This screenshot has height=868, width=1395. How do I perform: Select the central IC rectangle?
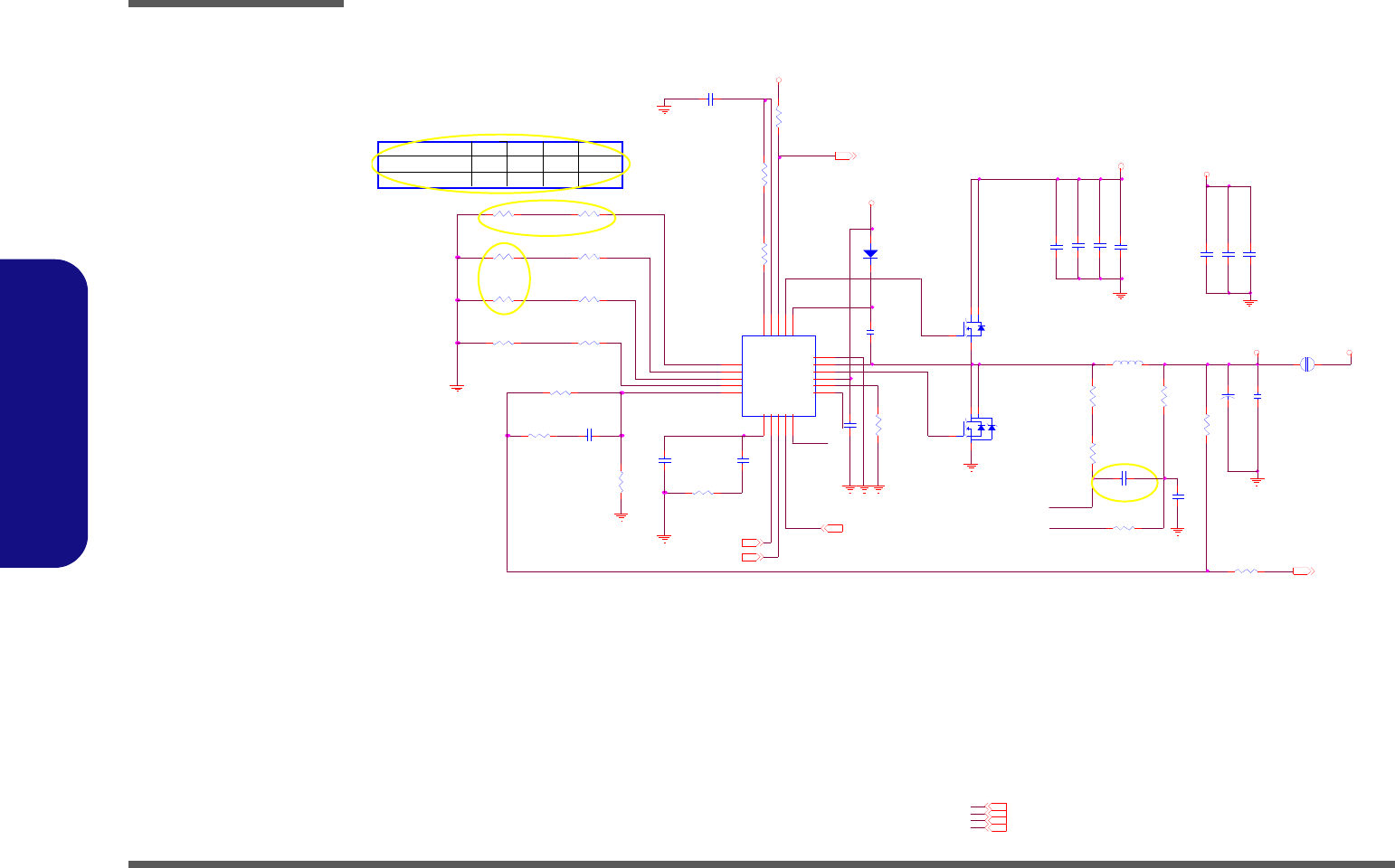coord(779,376)
